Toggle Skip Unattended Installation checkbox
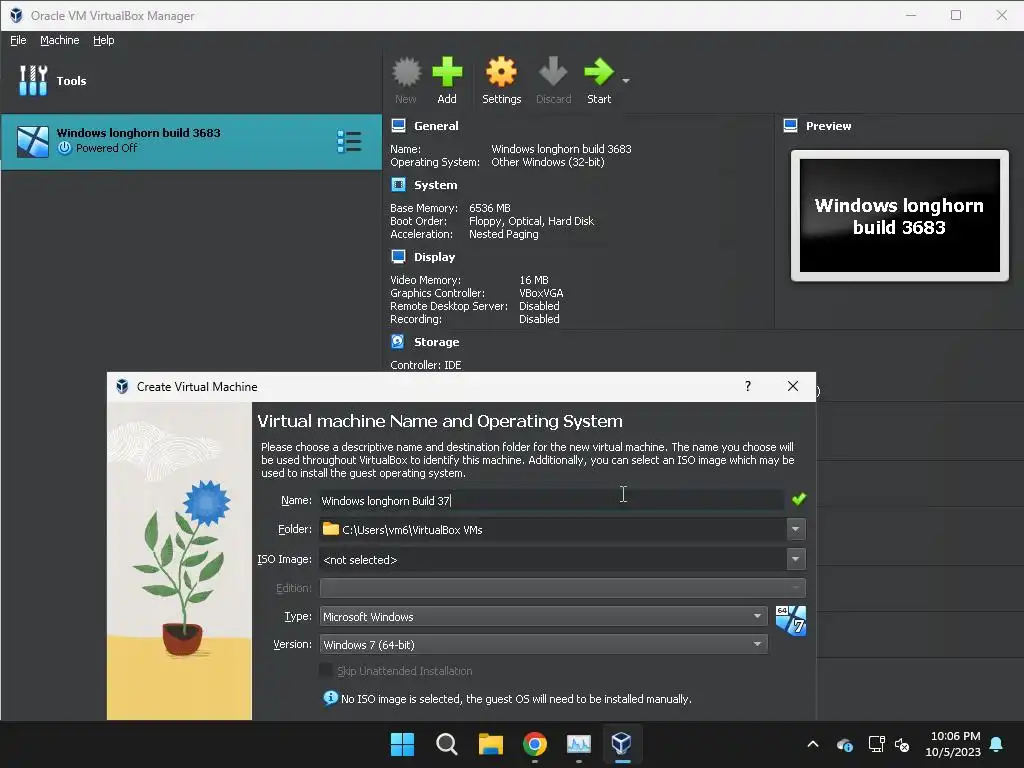Screen dimensions: 1024x768 [325, 670]
